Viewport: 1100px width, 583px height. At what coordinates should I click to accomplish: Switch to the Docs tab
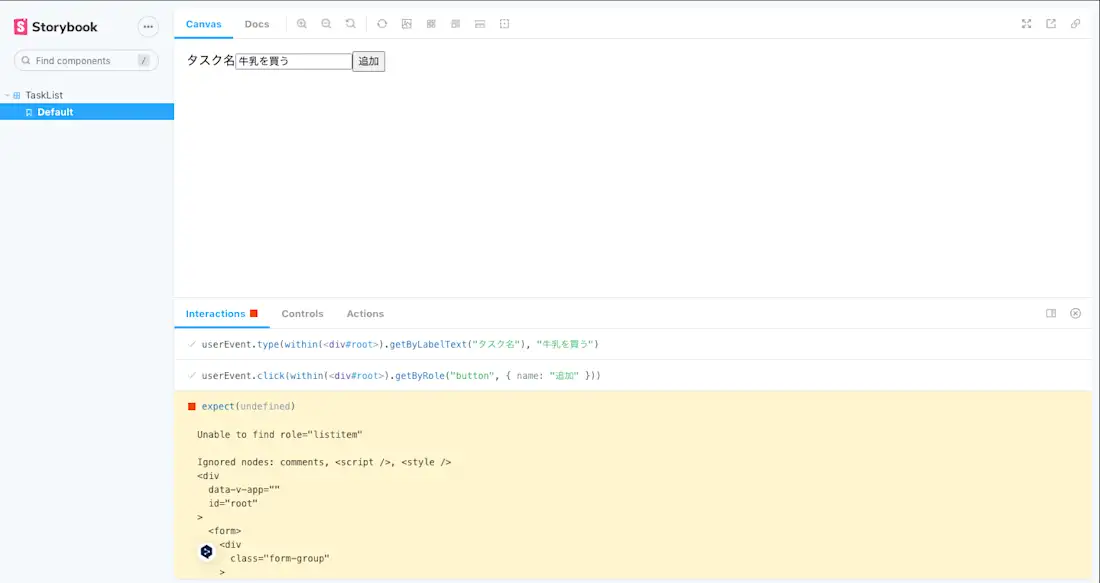click(257, 24)
